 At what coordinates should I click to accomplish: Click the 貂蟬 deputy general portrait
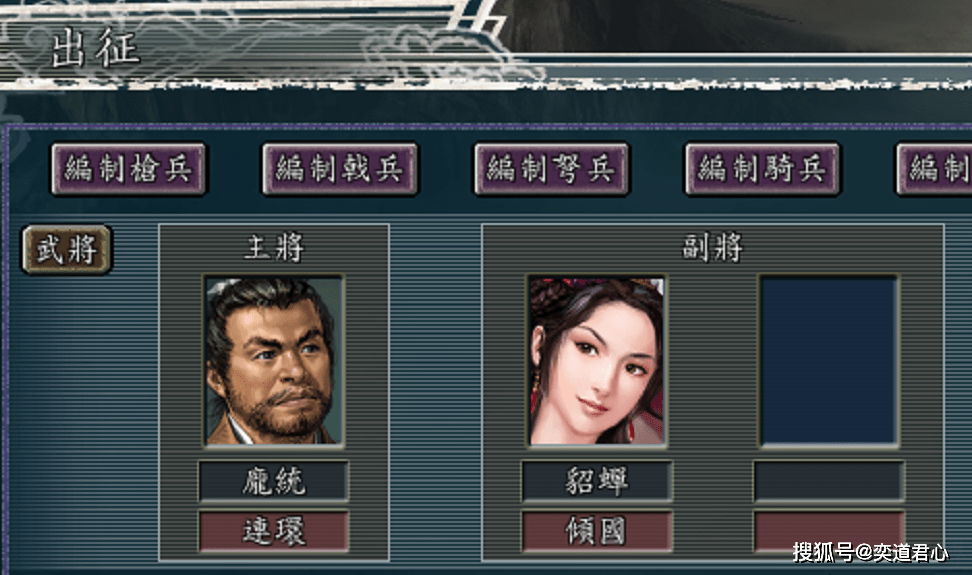coord(597,361)
